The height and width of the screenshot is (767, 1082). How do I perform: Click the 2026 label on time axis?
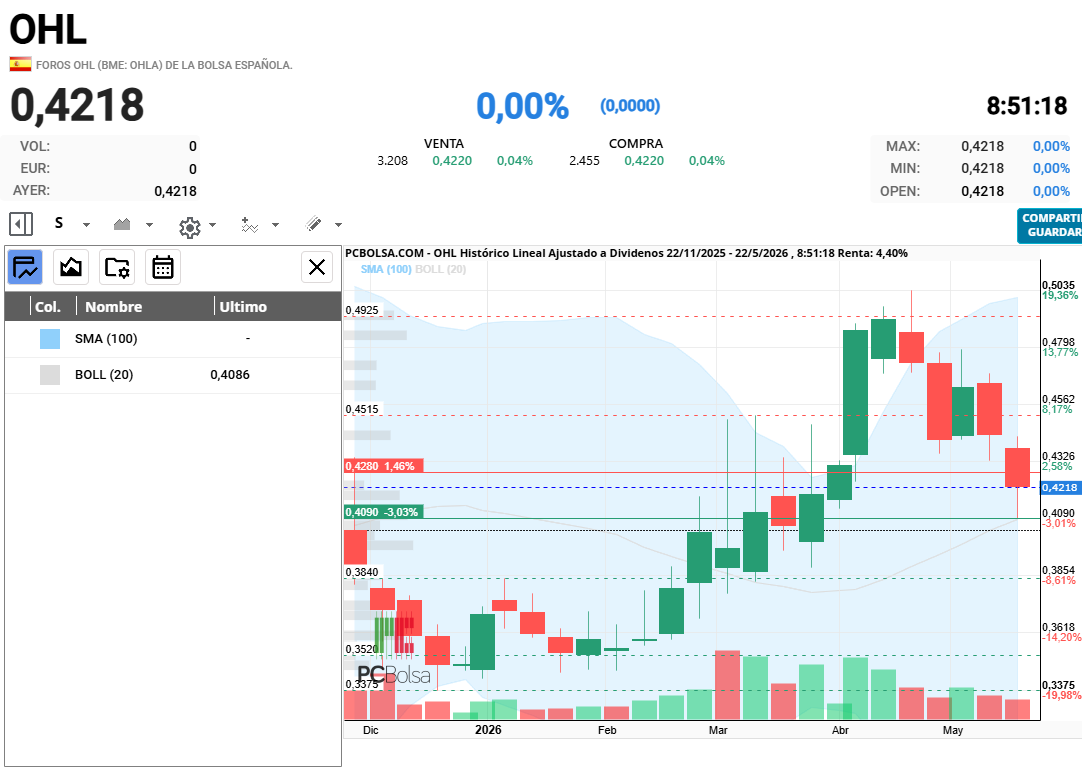click(488, 730)
